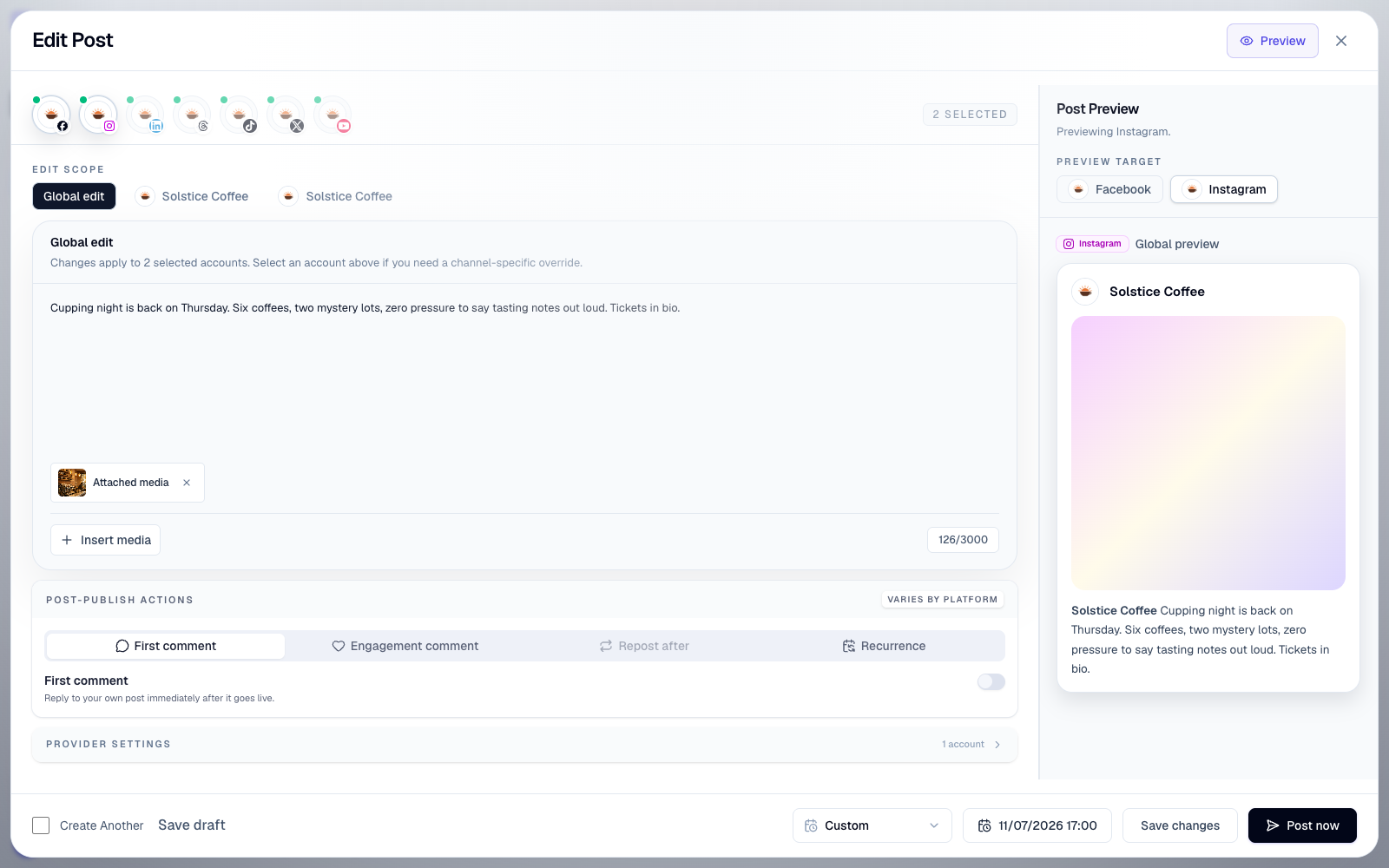Click Save draft

(x=191, y=825)
